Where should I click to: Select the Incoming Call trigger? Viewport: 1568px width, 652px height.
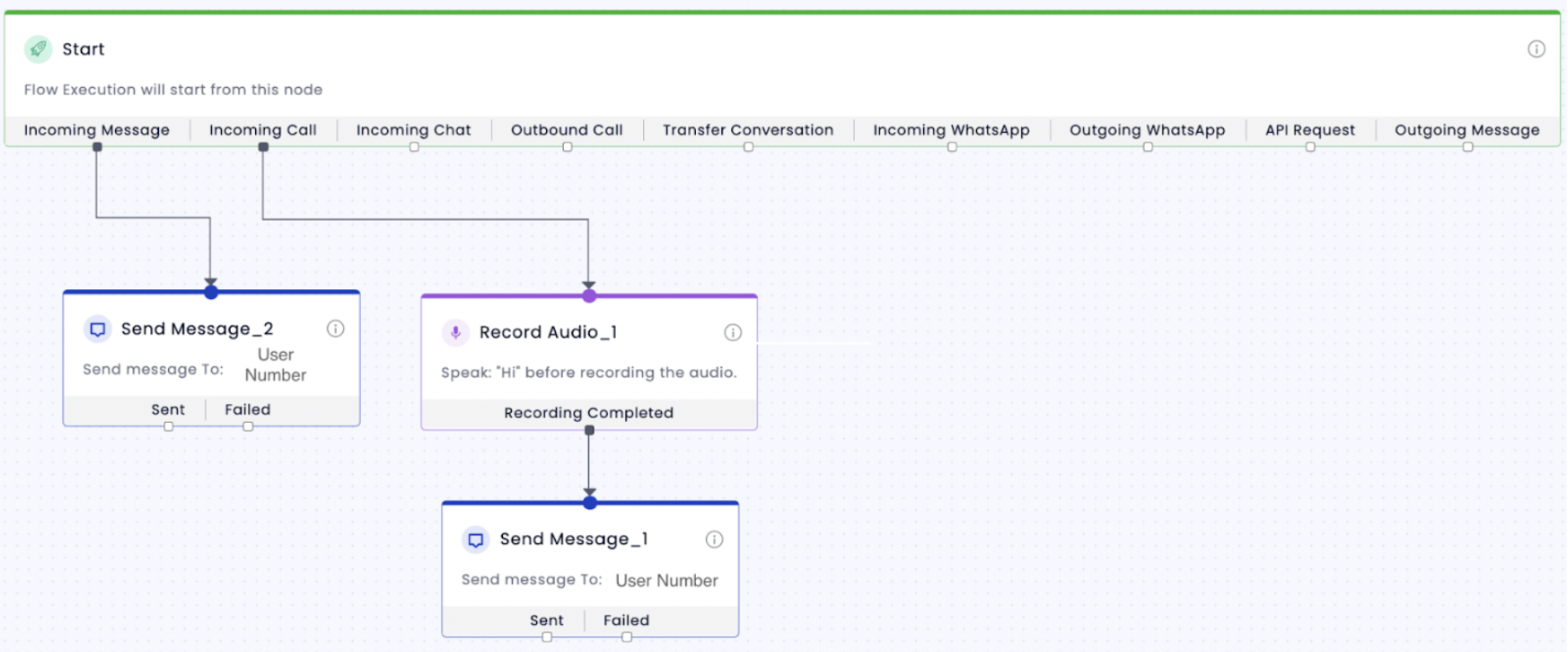pyautogui.click(x=263, y=130)
